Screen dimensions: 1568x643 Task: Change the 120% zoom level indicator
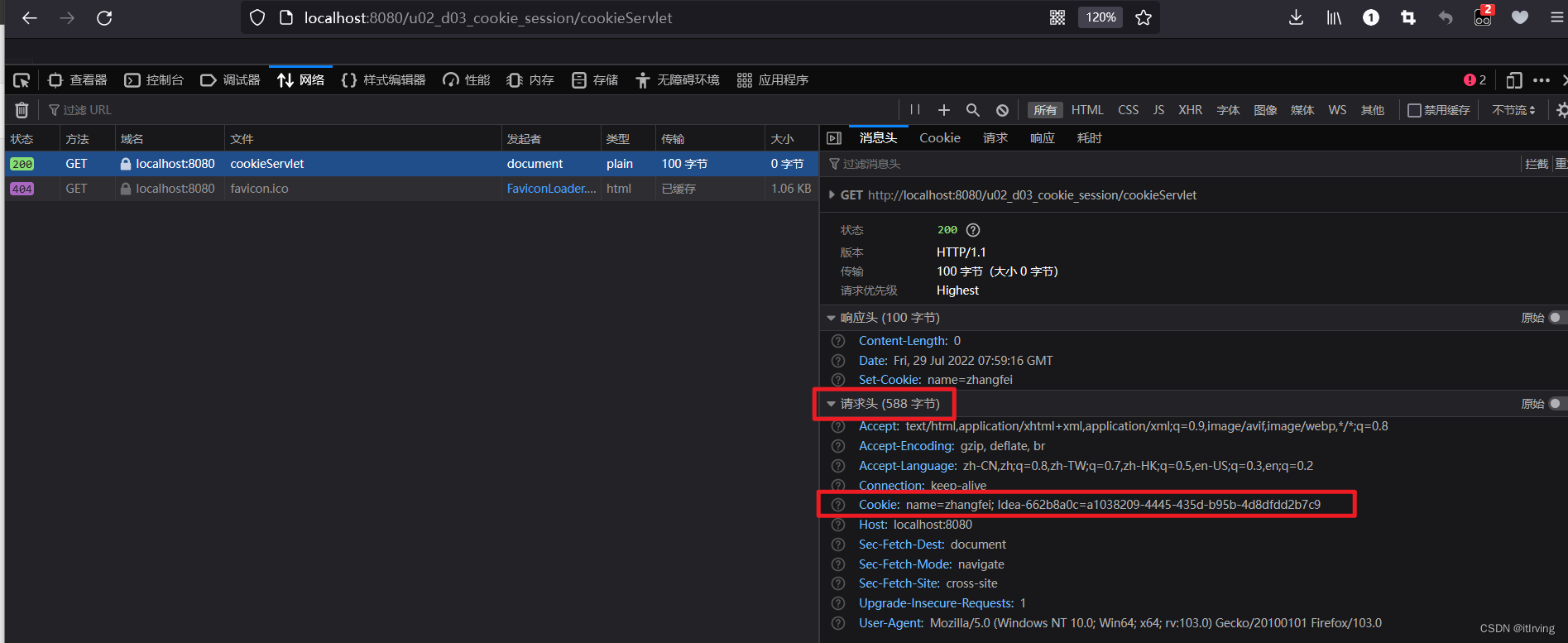(1100, 17)
